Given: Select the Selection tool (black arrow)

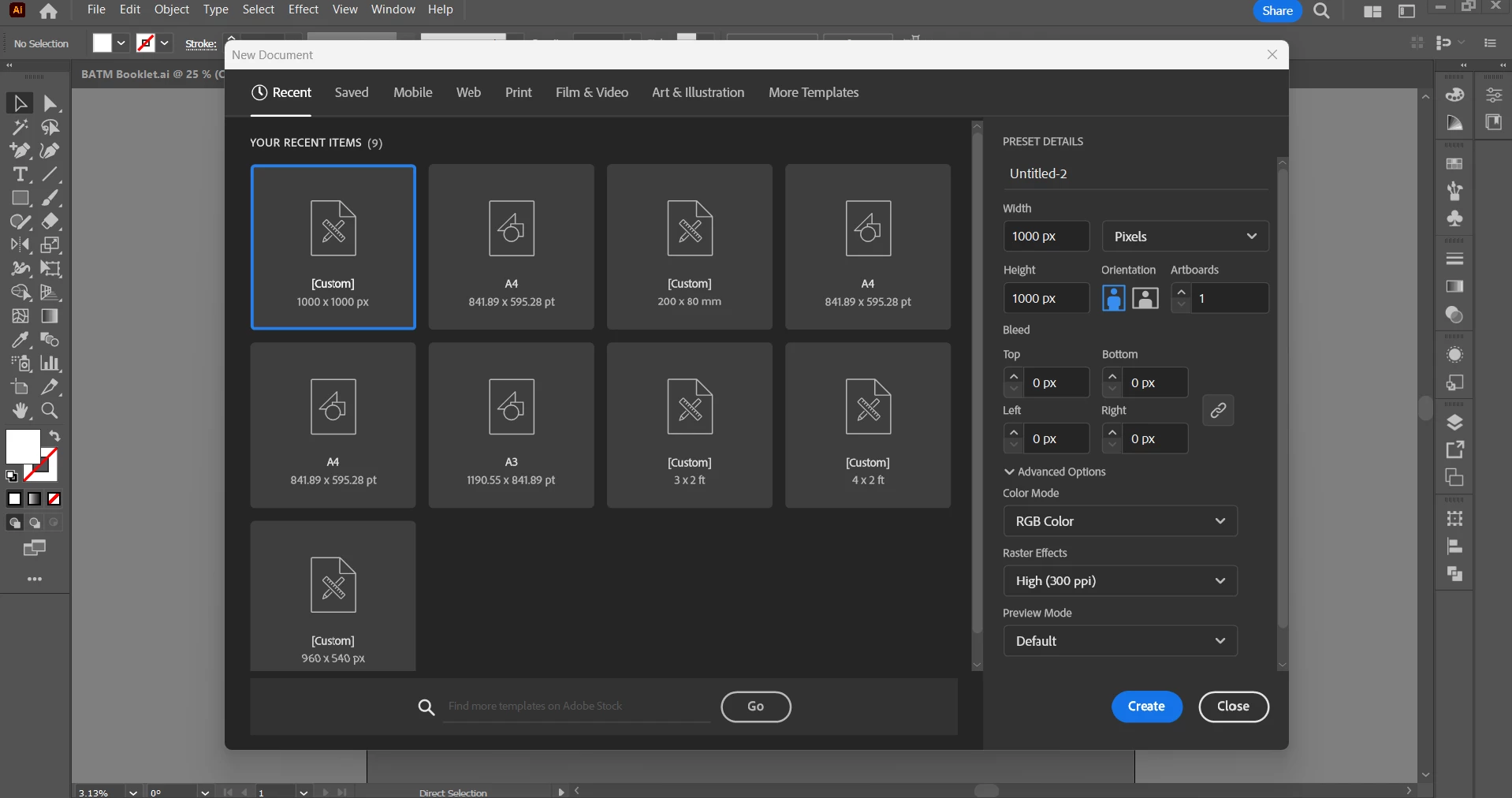Looking at the screenshot, I should pos(20,103).
